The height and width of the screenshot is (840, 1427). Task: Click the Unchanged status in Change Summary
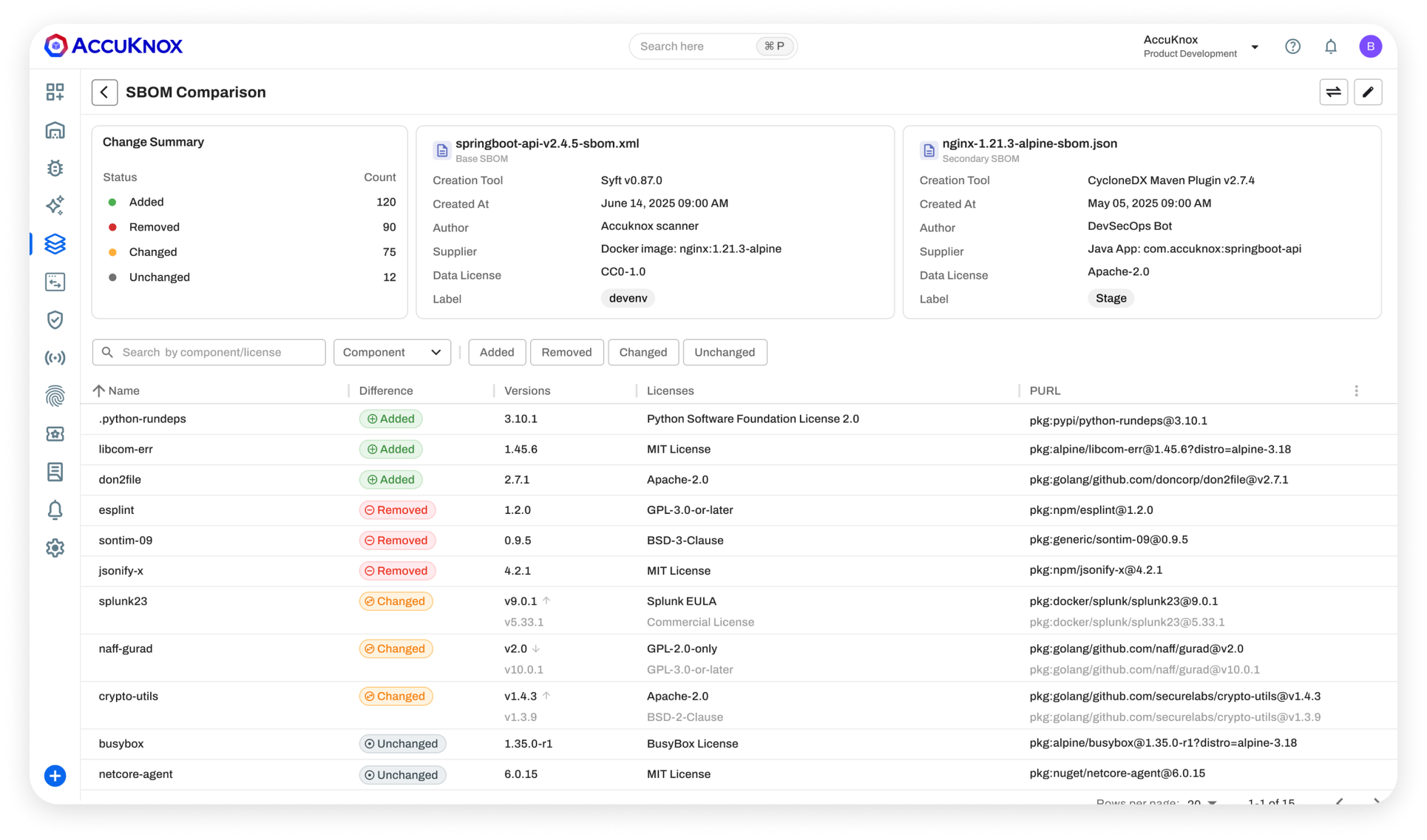click(160, 277)
